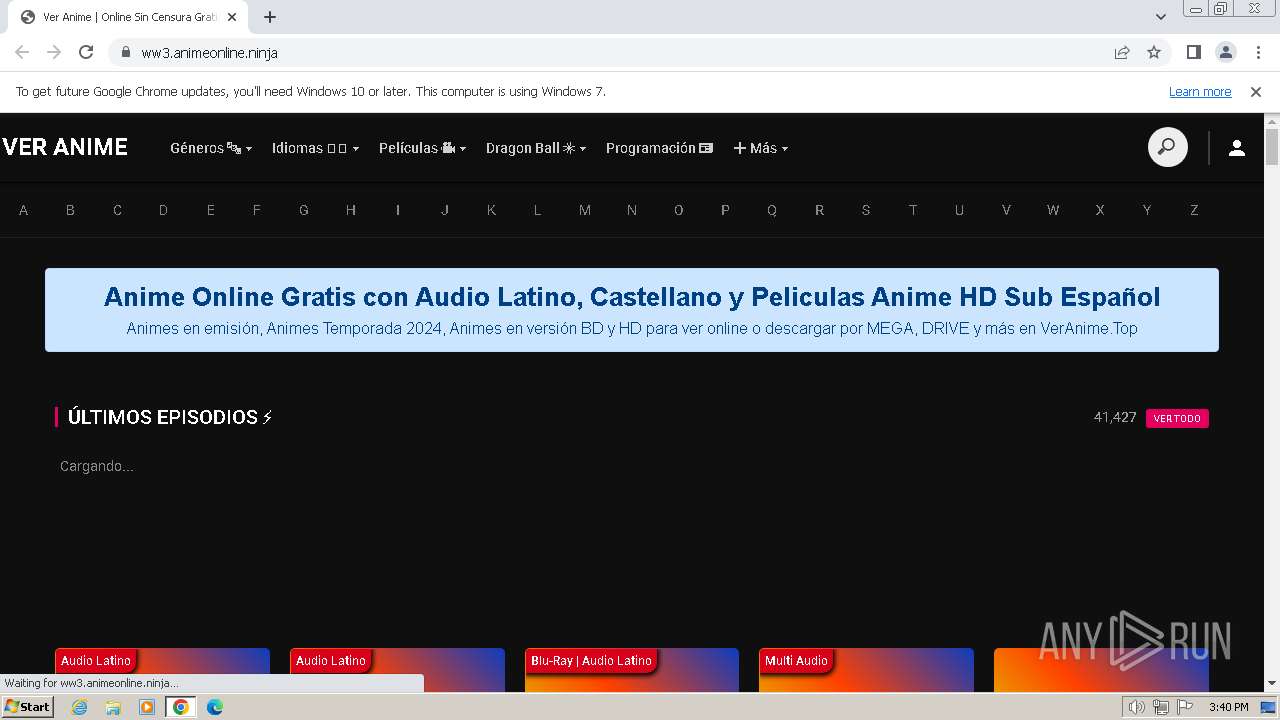1280x720 pixels.
Task: Click the Chrome forward arrow
Action: (x=54, y=52)
